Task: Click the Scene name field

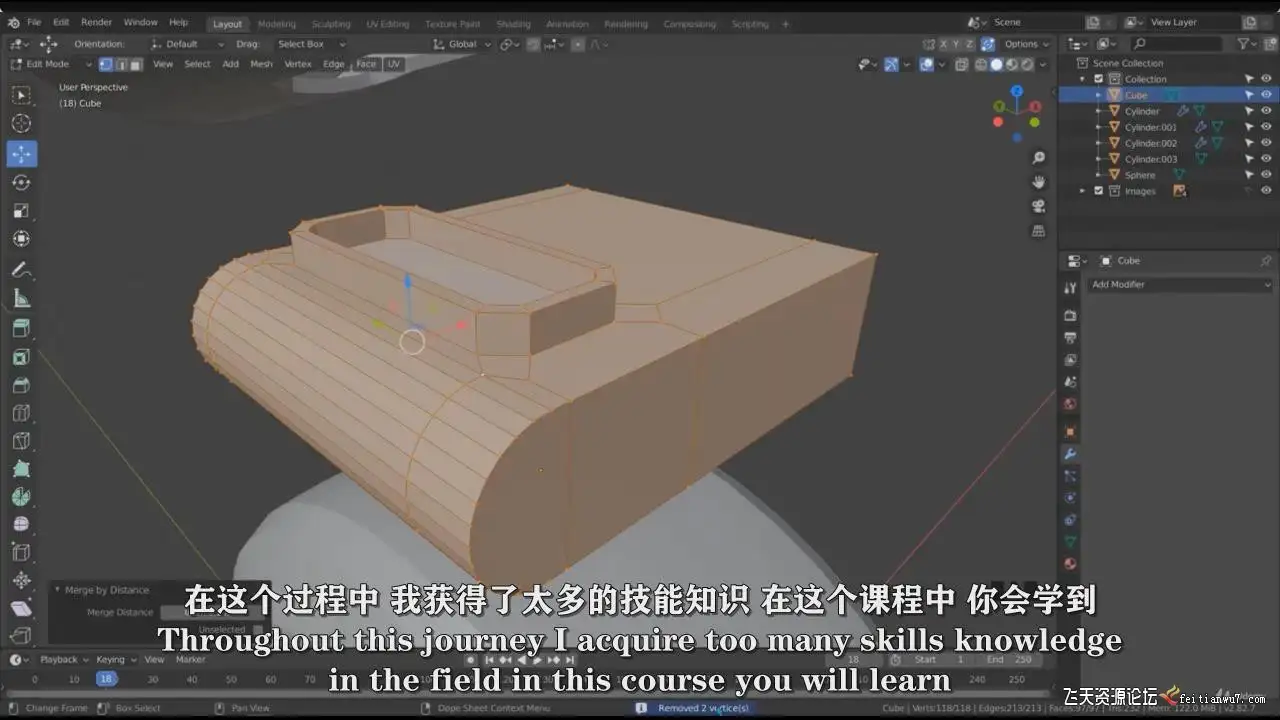Action: [x=1036, y=22]
